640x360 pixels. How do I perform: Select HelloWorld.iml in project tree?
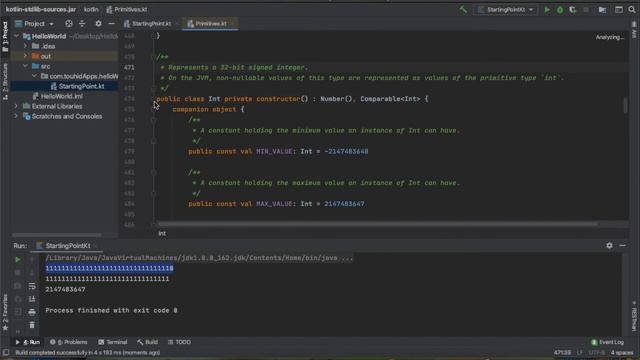[x=62, y=96]
